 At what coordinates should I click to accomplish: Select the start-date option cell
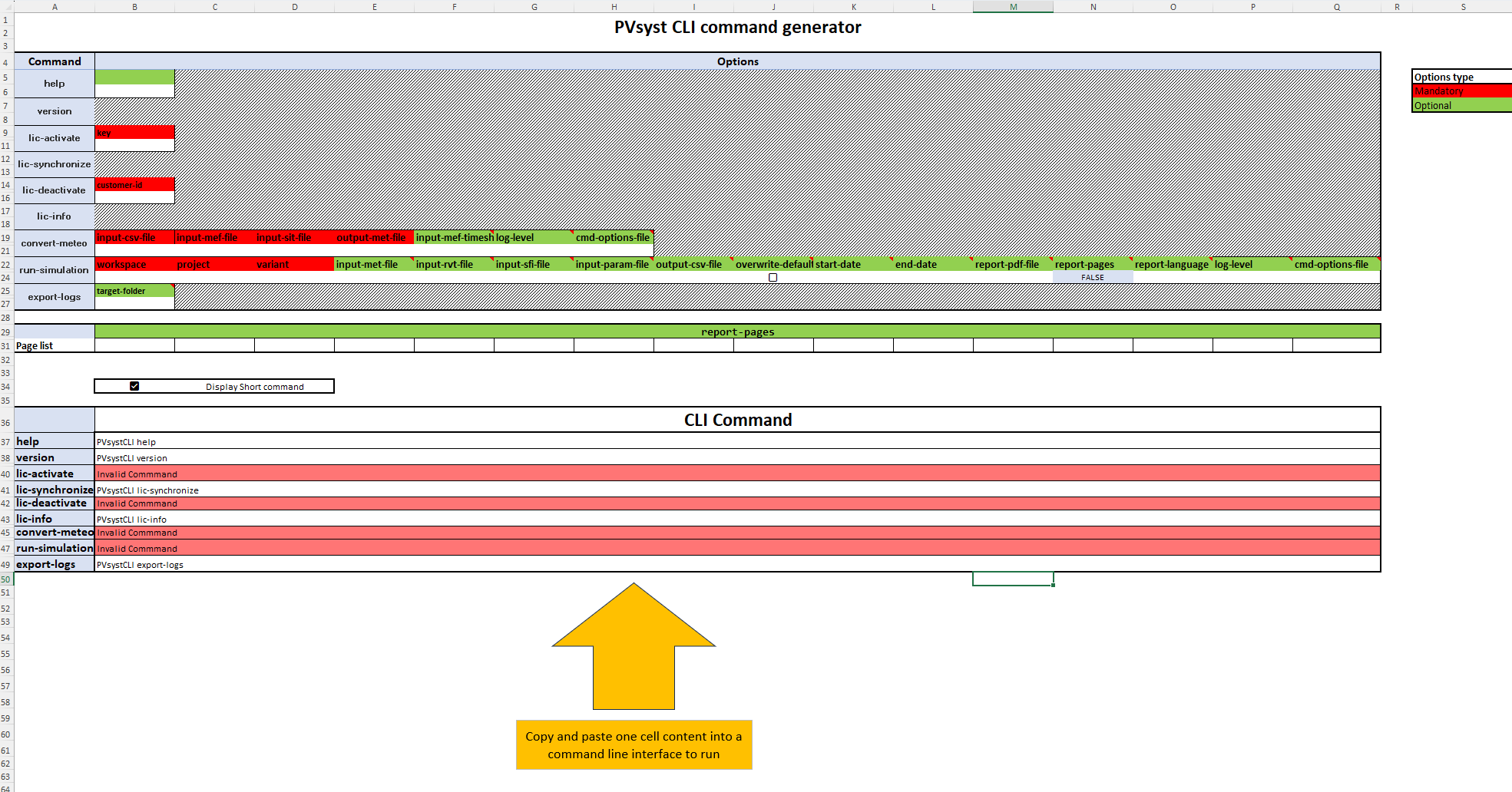pyautogui.click(x=853, y=264)
